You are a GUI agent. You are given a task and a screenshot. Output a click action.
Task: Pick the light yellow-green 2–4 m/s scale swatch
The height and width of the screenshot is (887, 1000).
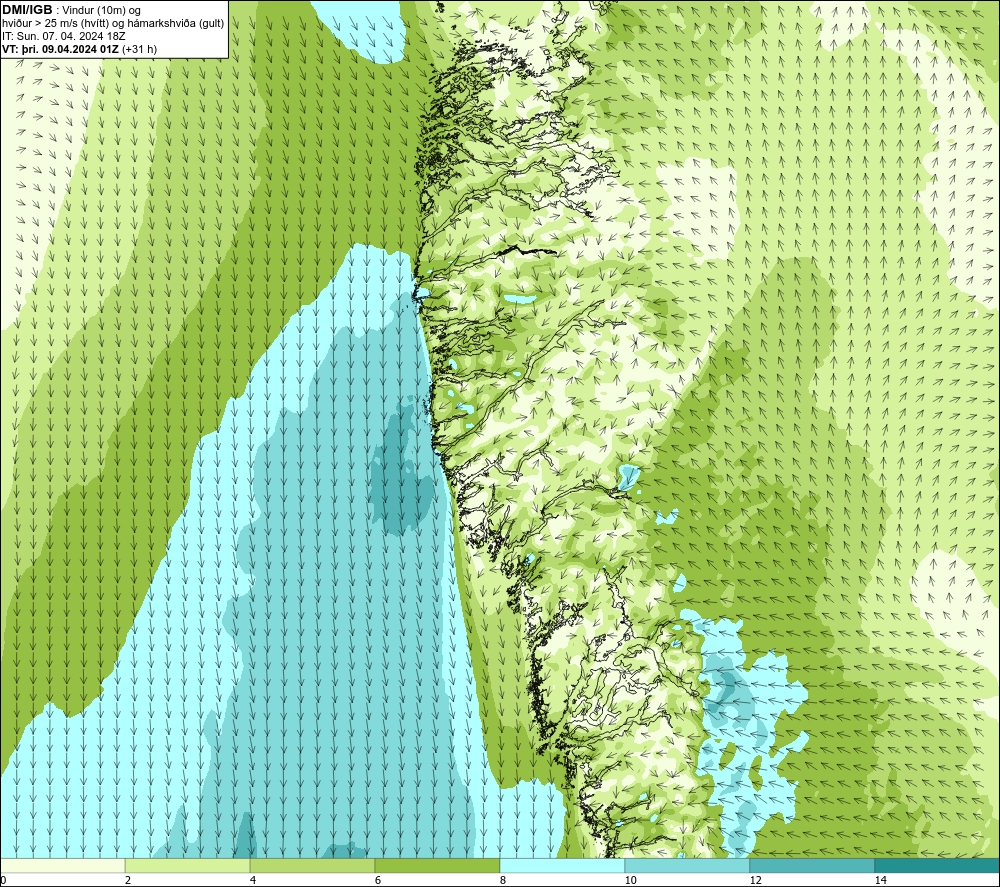click(188, 866)
